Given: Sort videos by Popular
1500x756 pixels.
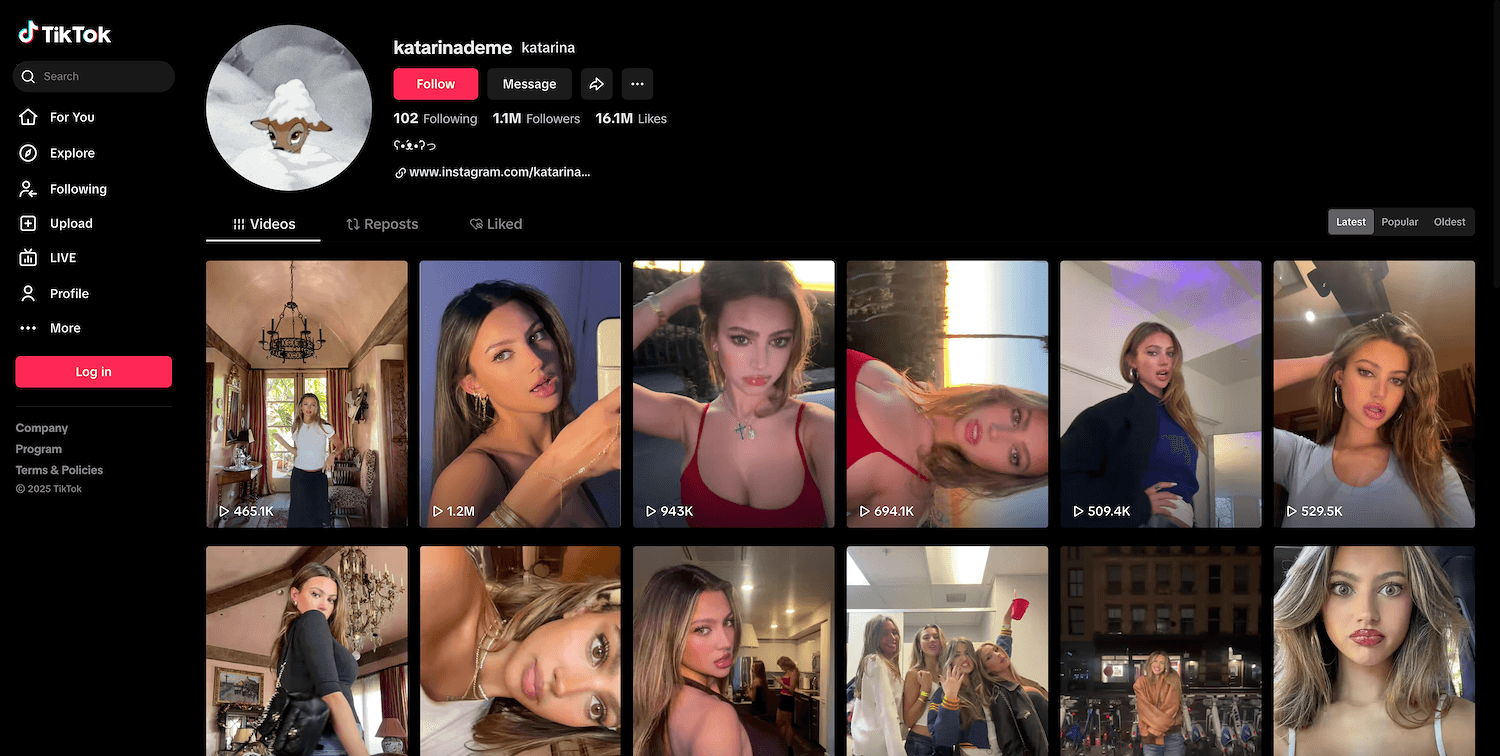Looking at the screenshot, I should coord(1399,222).
